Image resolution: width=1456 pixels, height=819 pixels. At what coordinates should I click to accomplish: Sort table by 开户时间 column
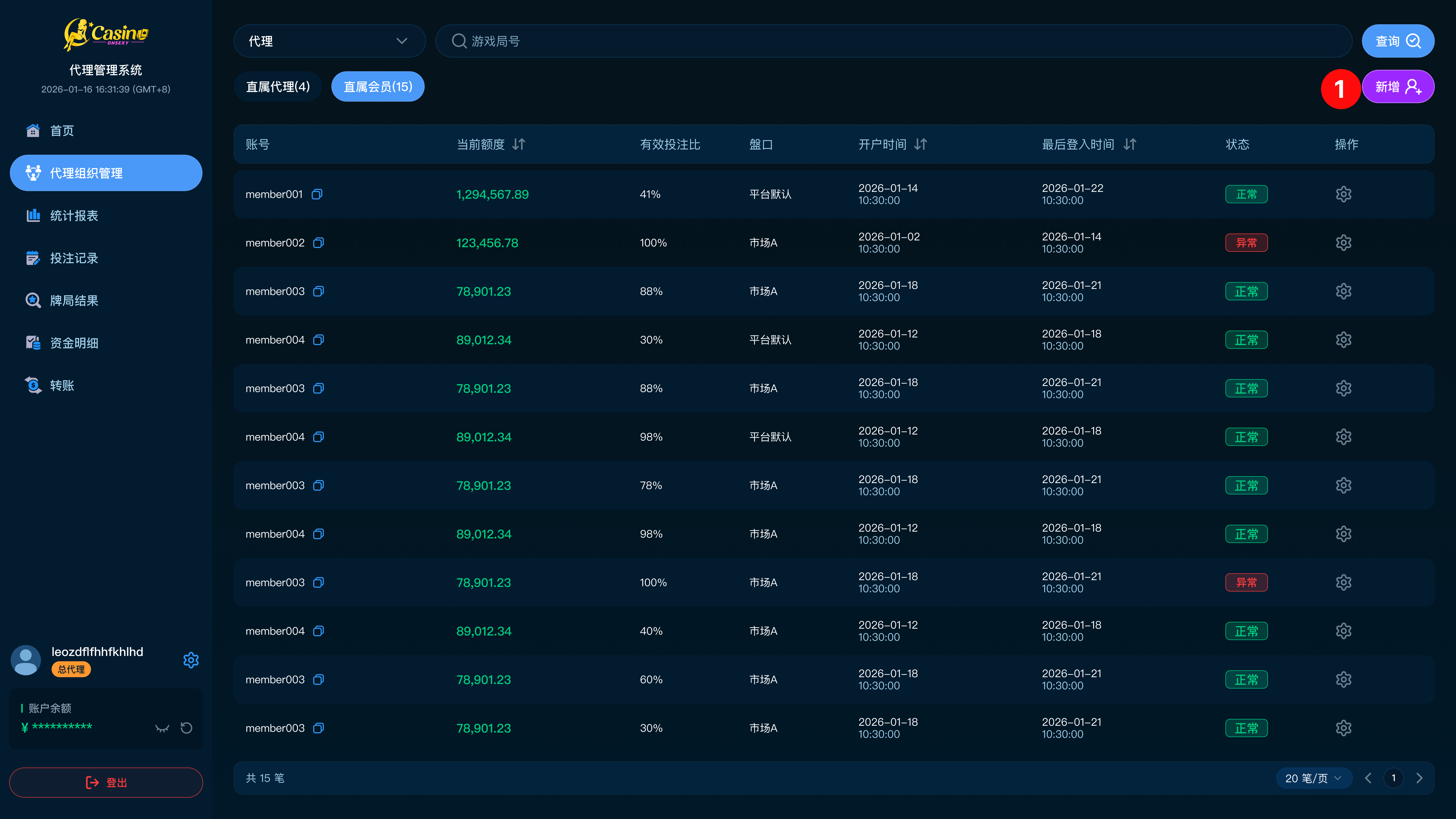tap(921, 144)
